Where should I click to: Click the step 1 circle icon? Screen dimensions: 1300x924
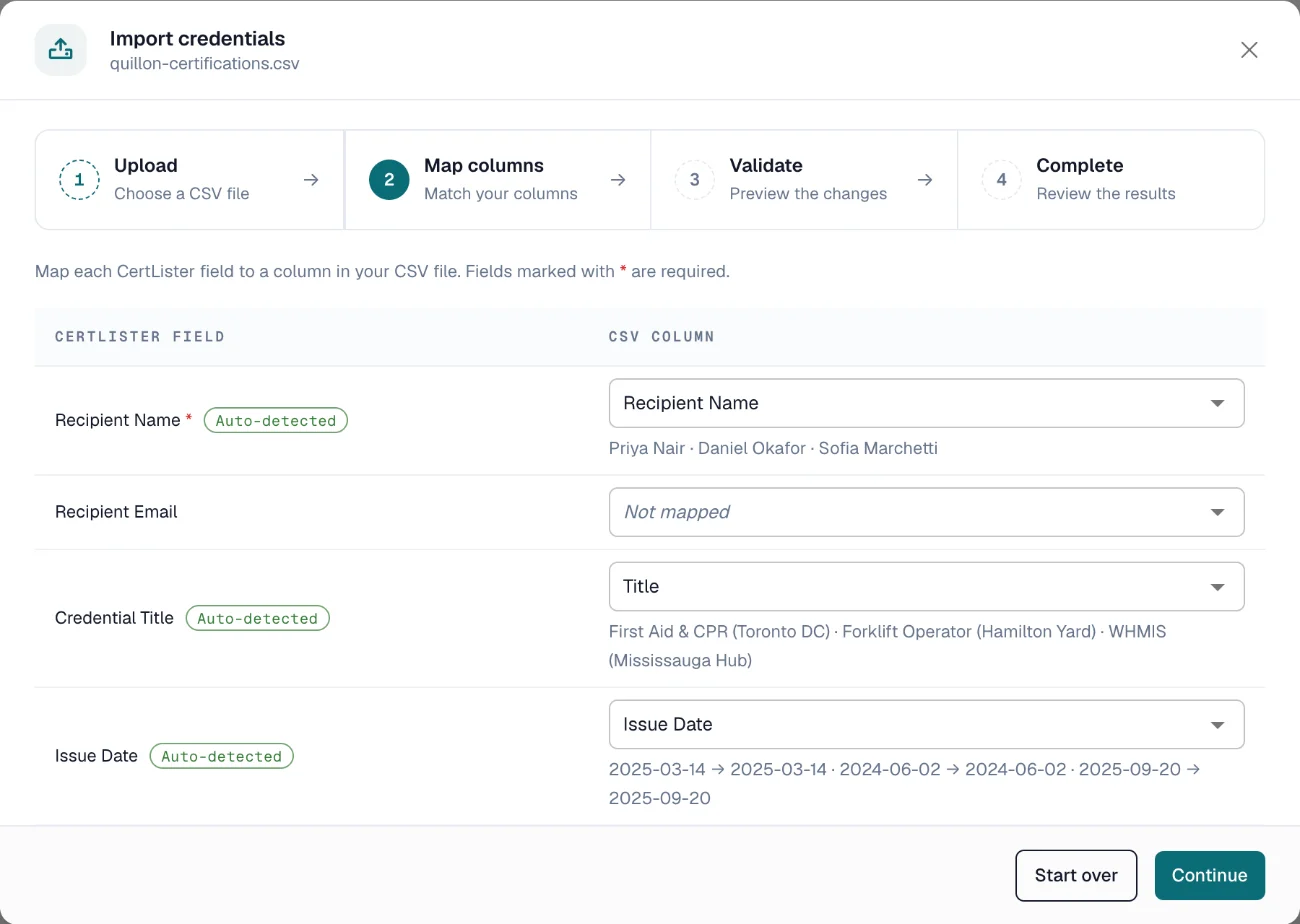tap(79, 180)
